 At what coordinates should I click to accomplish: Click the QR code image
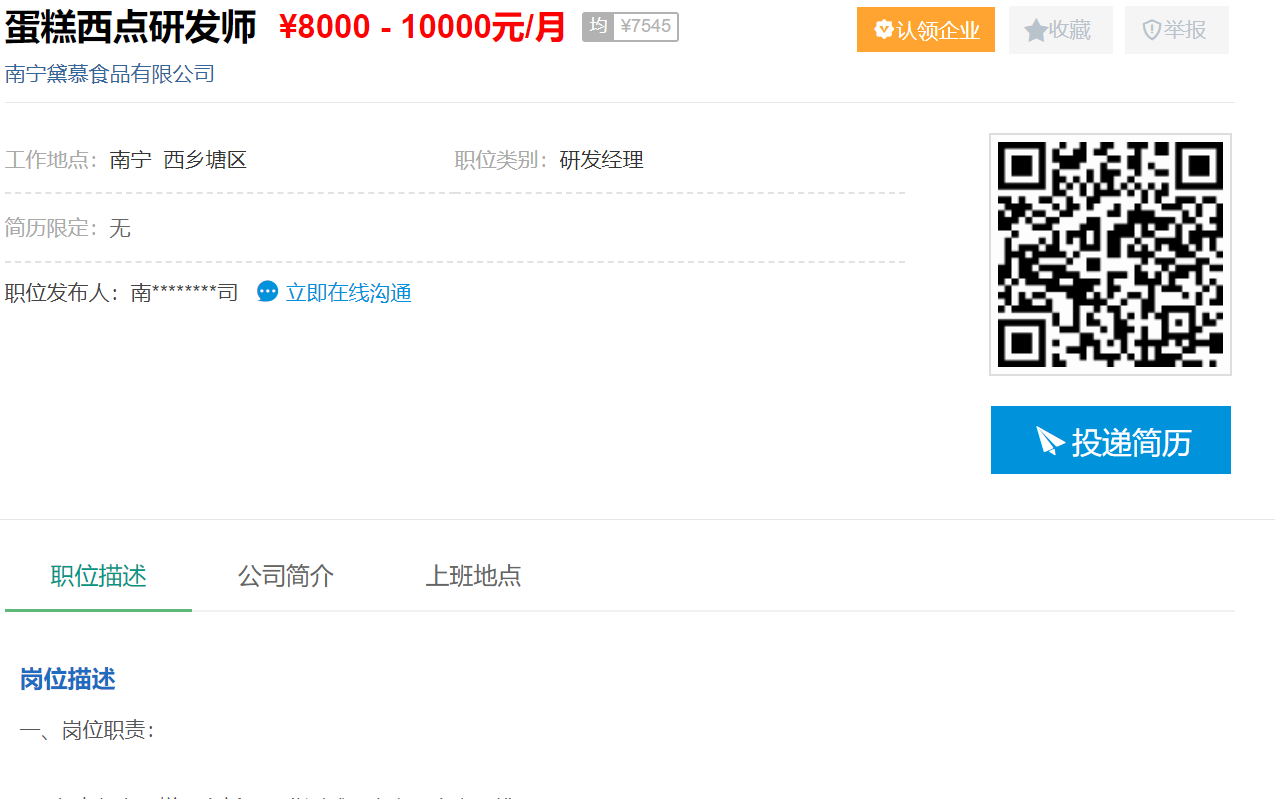[1110, 254]
